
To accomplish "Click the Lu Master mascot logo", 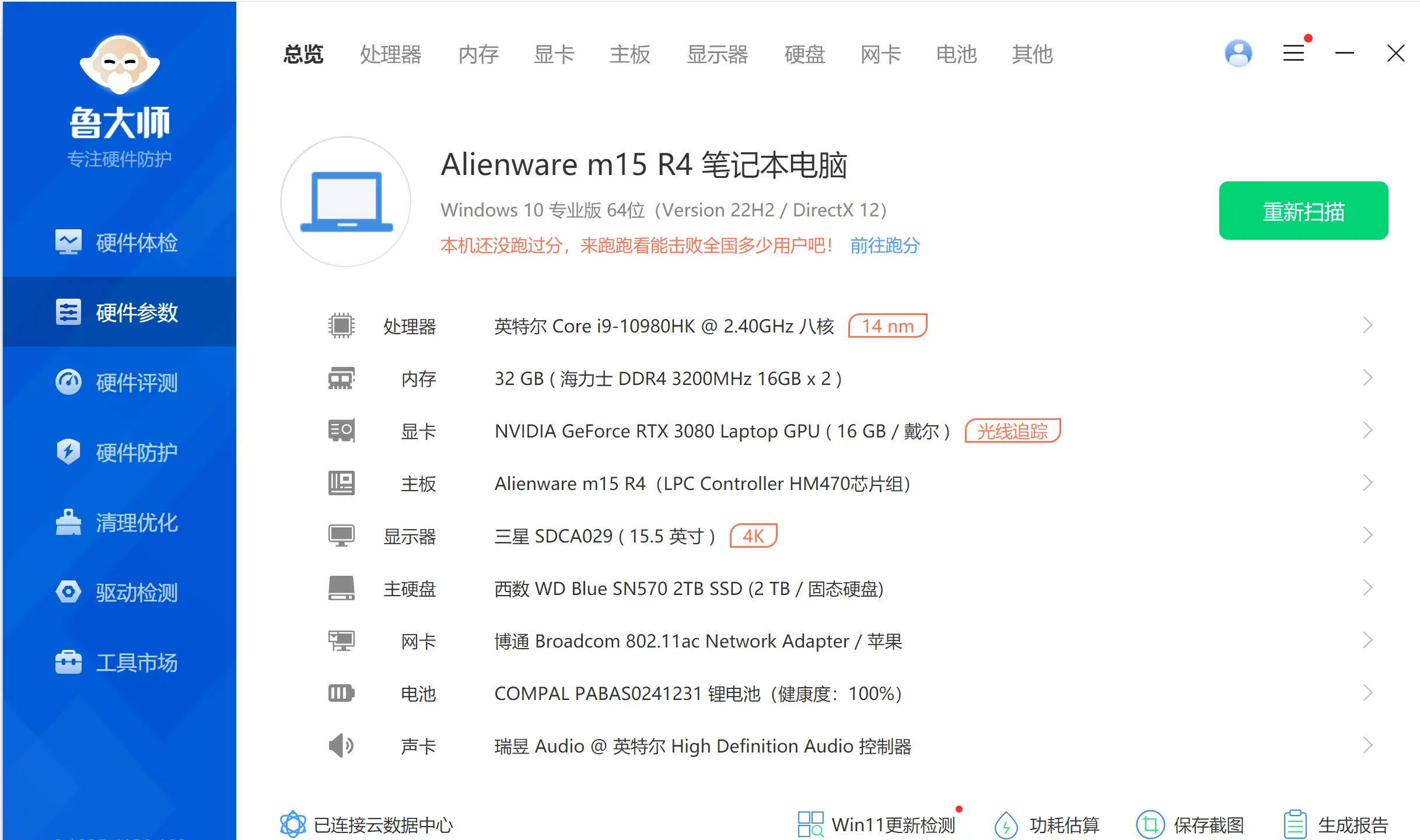I will (120, 64).
